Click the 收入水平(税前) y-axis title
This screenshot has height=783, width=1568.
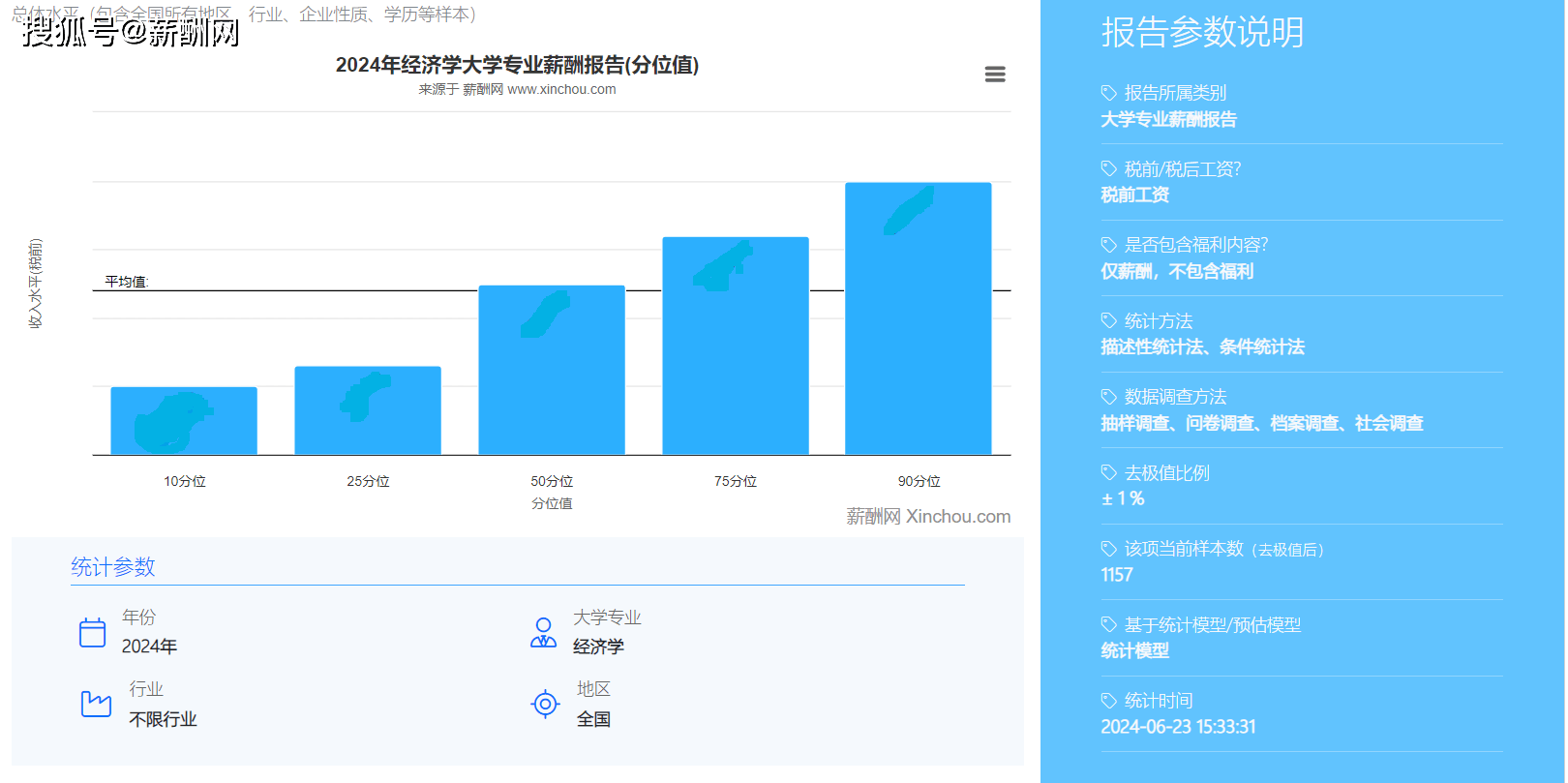click(x=35, y=284)
